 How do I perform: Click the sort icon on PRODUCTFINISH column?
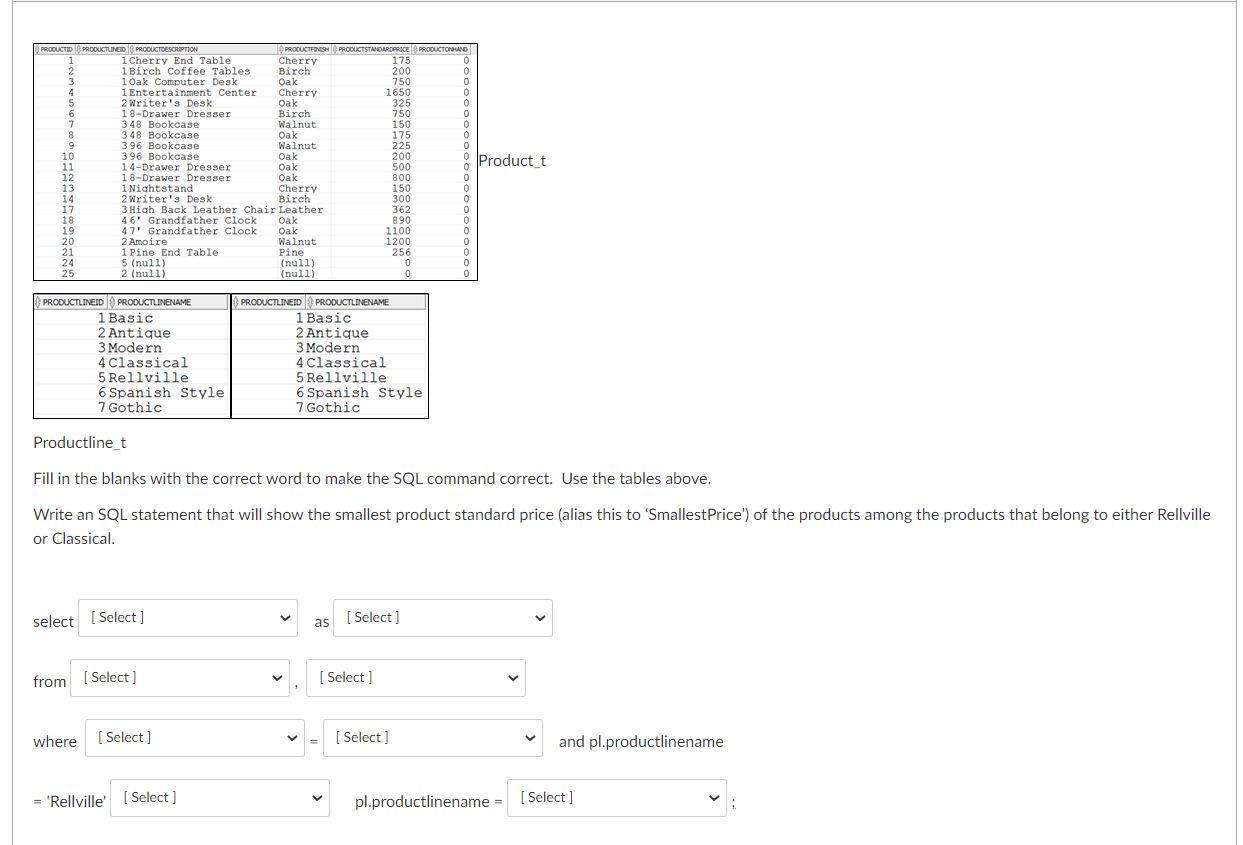[280, 49]
